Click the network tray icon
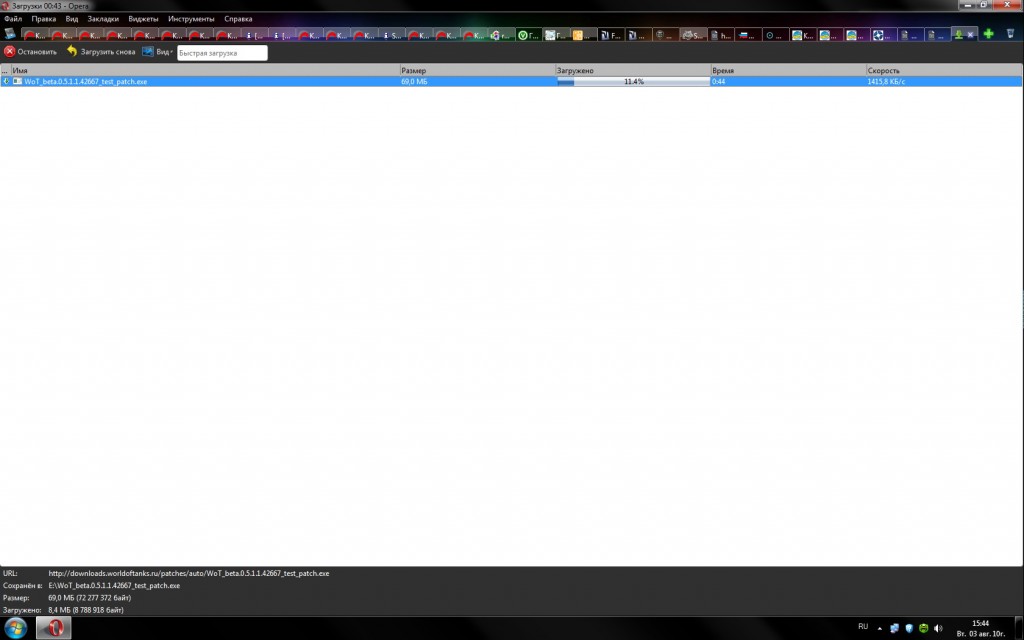 [x=894, y=627]
